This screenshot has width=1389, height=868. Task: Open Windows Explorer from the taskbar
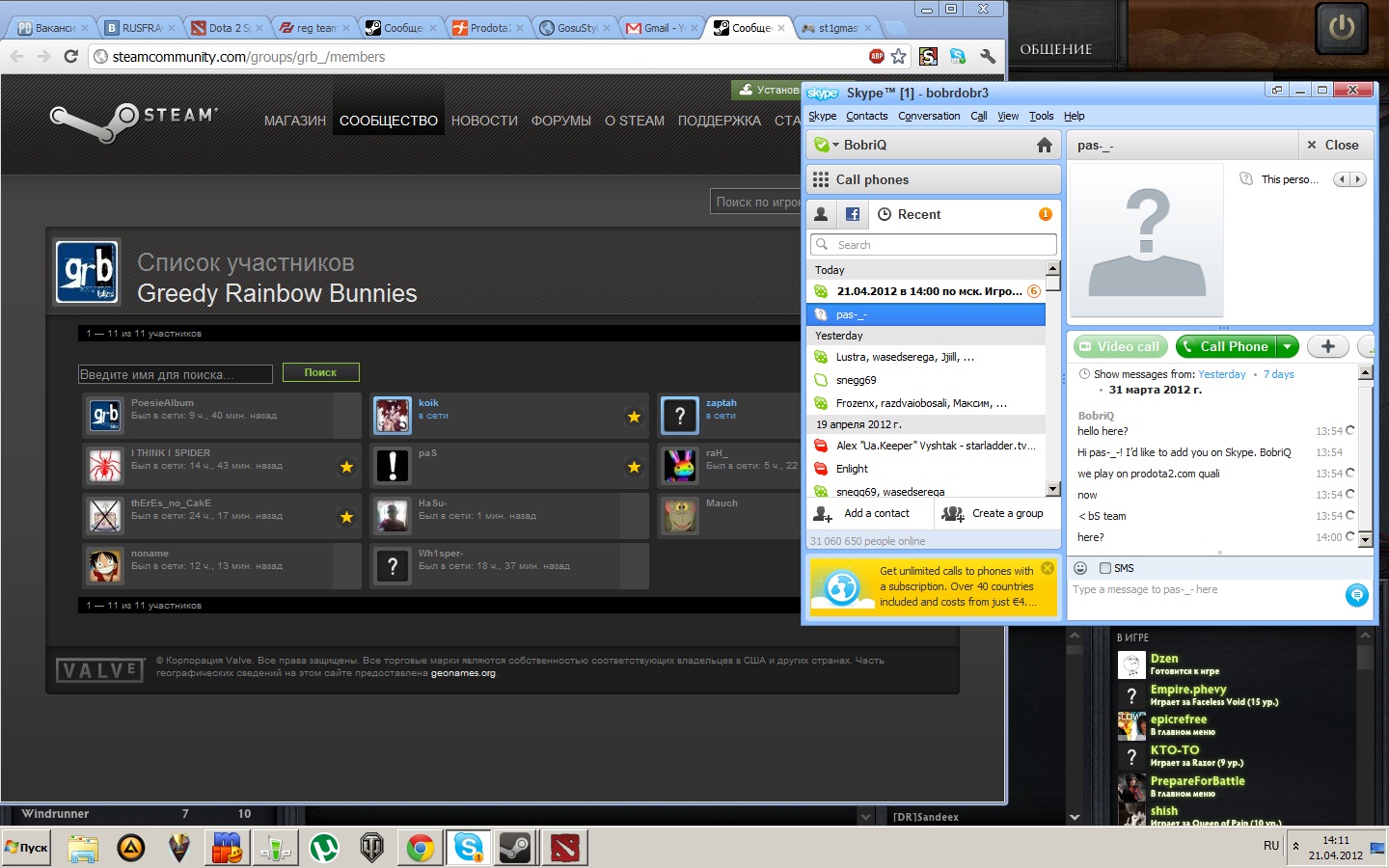[83, 848]
